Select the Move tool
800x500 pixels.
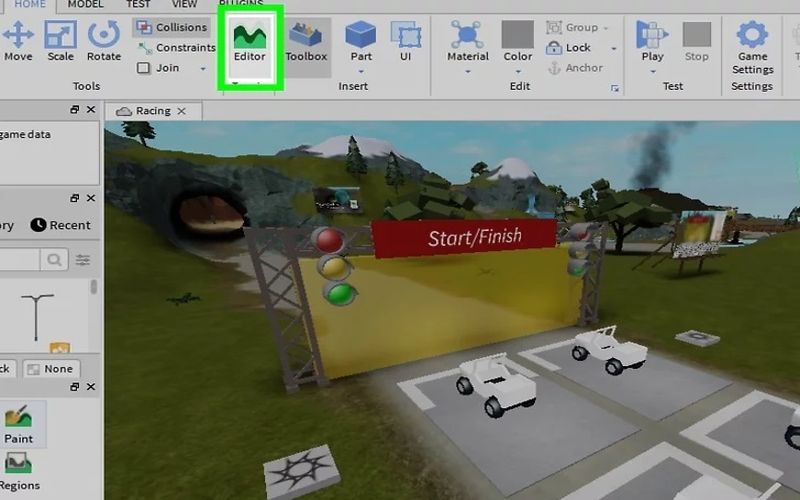pos(18,41)
